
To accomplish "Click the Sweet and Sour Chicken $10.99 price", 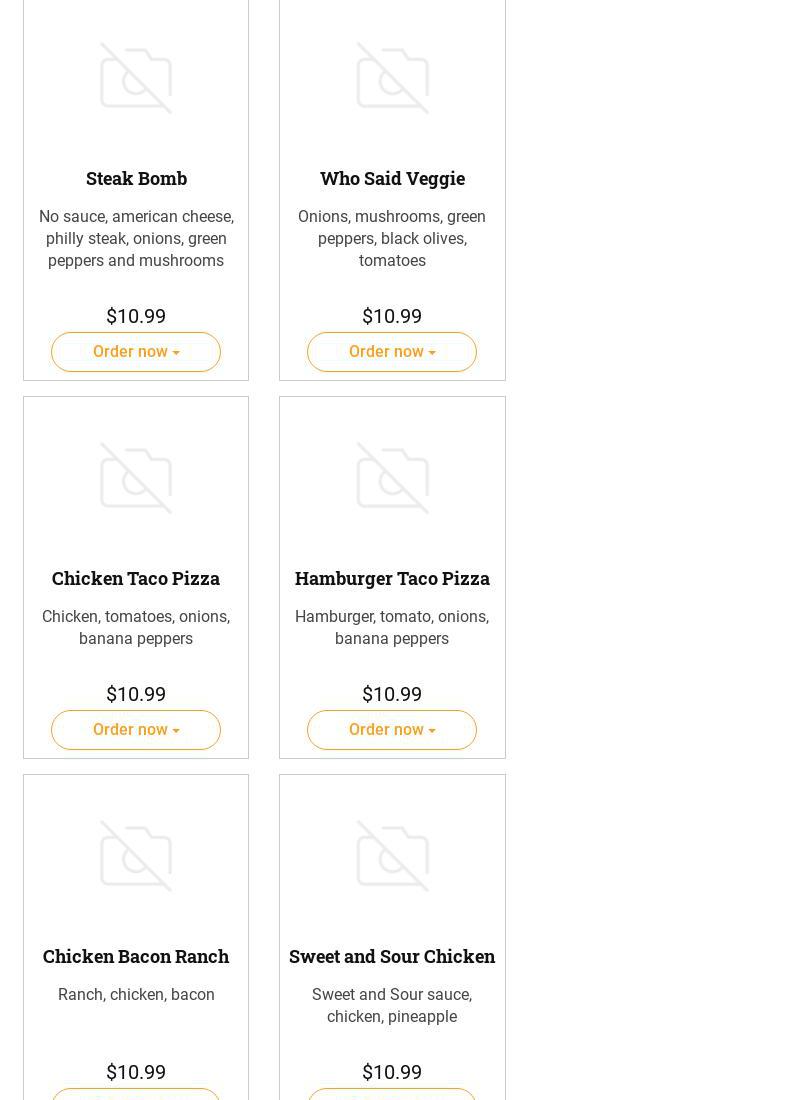I will [x=392, y=1072].
